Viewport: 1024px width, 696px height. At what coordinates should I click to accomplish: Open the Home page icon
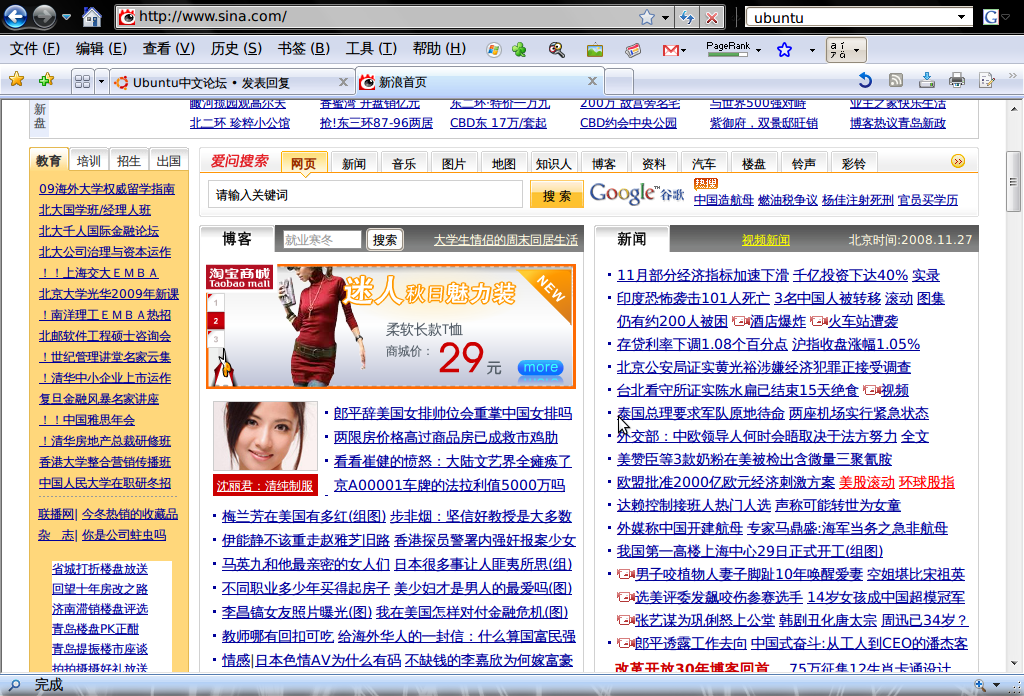click(92, 17)
